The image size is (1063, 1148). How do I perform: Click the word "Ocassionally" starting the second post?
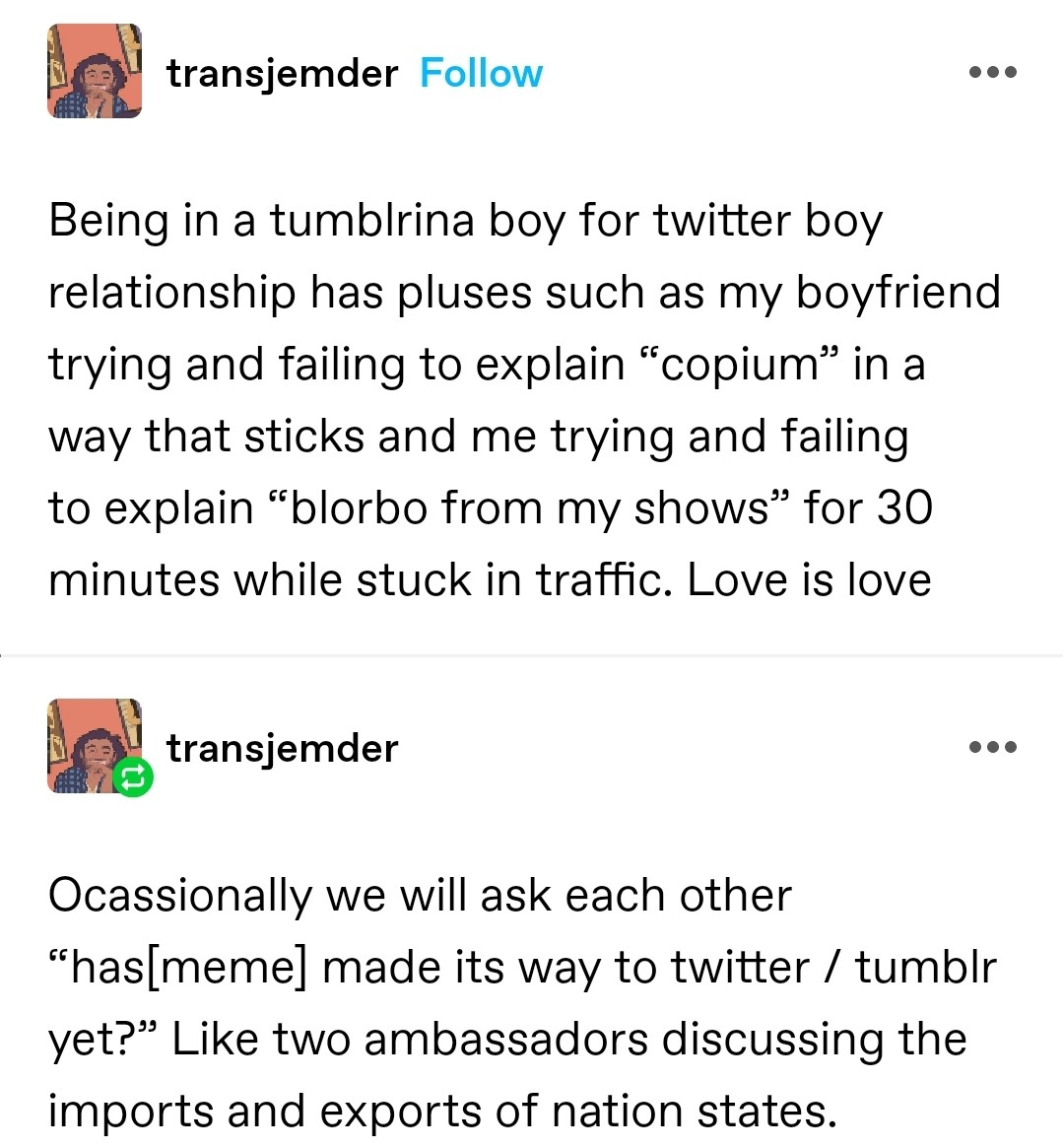click(179, 896)
